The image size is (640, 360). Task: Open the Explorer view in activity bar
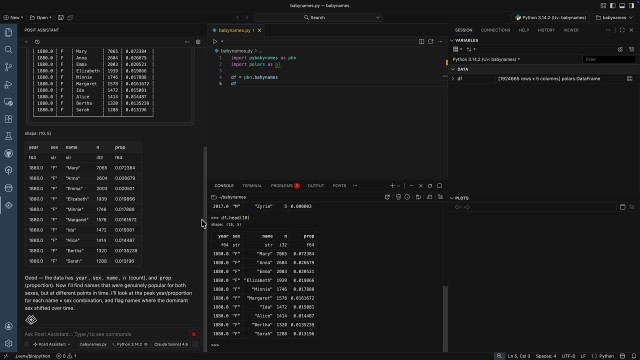(8, 32)
